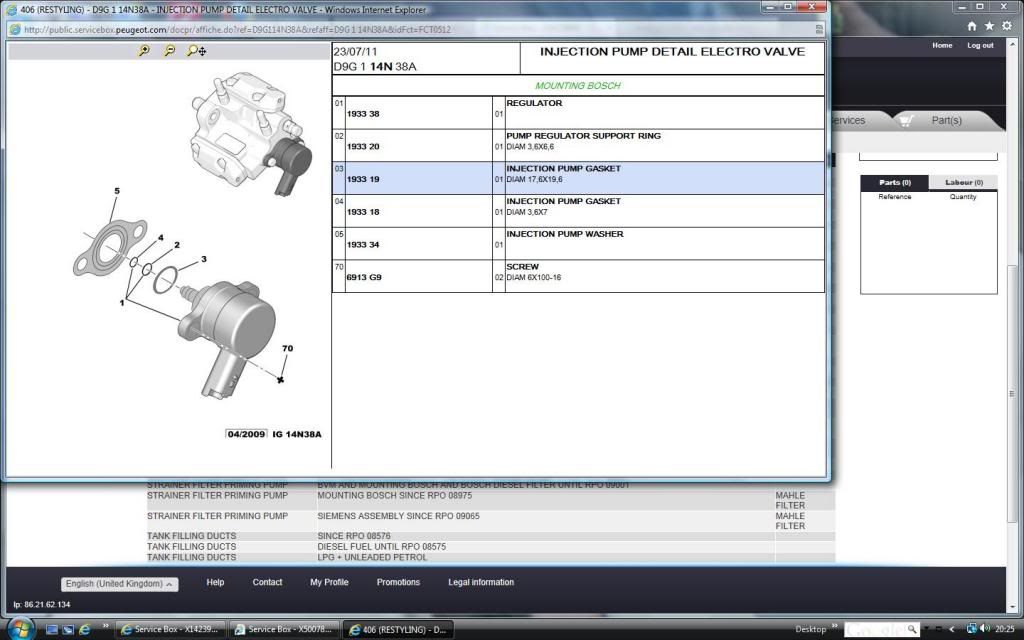The width and height of the screenshot is (1024, 640).
Task: Open the Promotions link
Action: click(398, 582)
